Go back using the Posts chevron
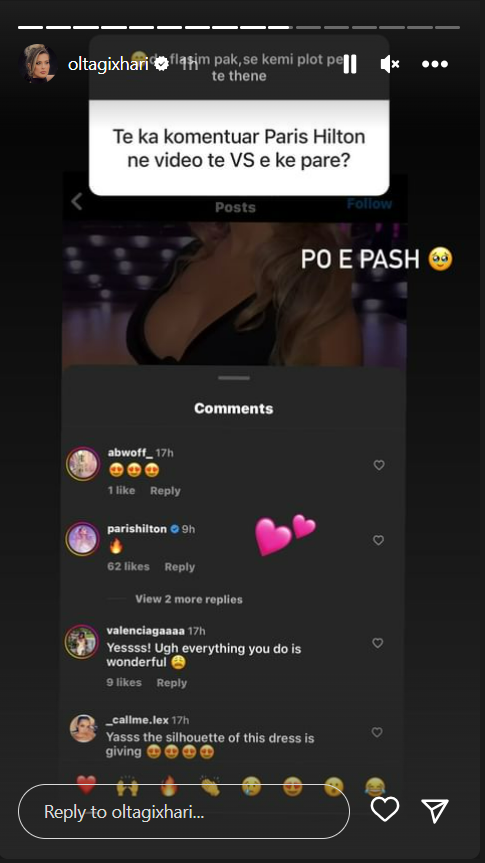The image size is (485, 863). (77, 201)
